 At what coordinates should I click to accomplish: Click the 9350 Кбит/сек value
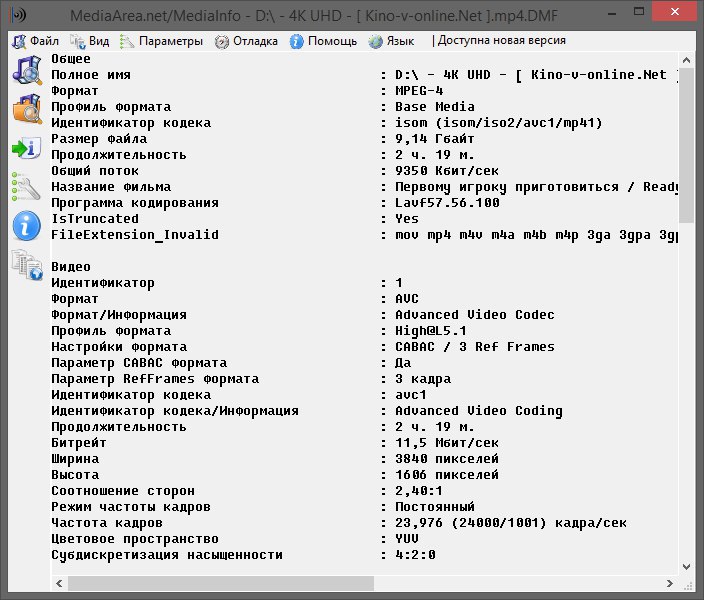pyautogui.click(x=447, y=171)
